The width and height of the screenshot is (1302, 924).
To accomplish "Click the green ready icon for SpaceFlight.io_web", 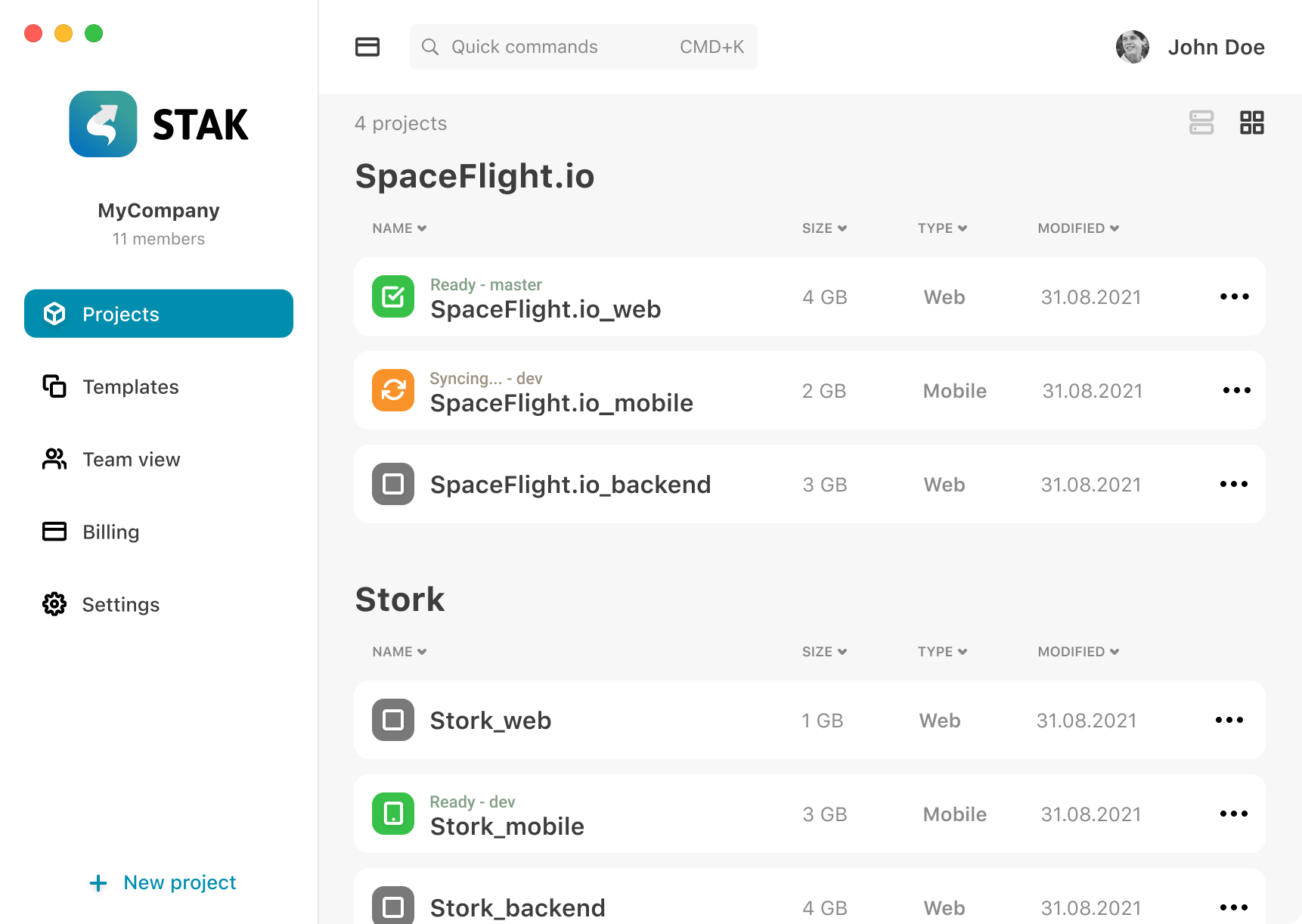I will (x=393, y=296).
